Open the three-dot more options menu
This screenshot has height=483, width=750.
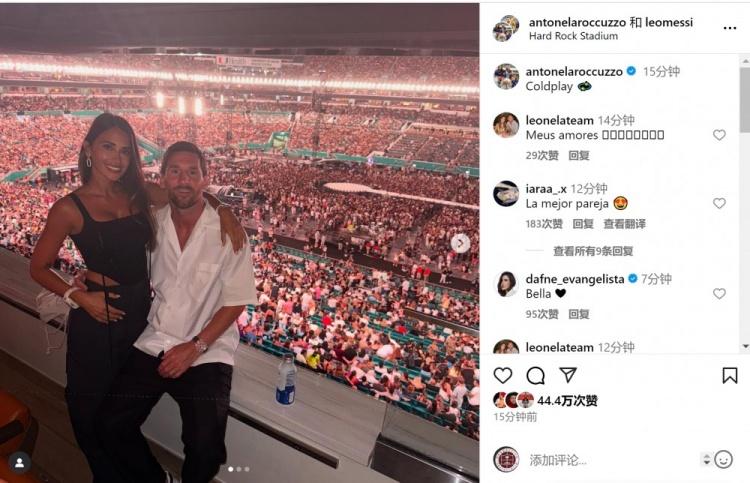(730, 28)
